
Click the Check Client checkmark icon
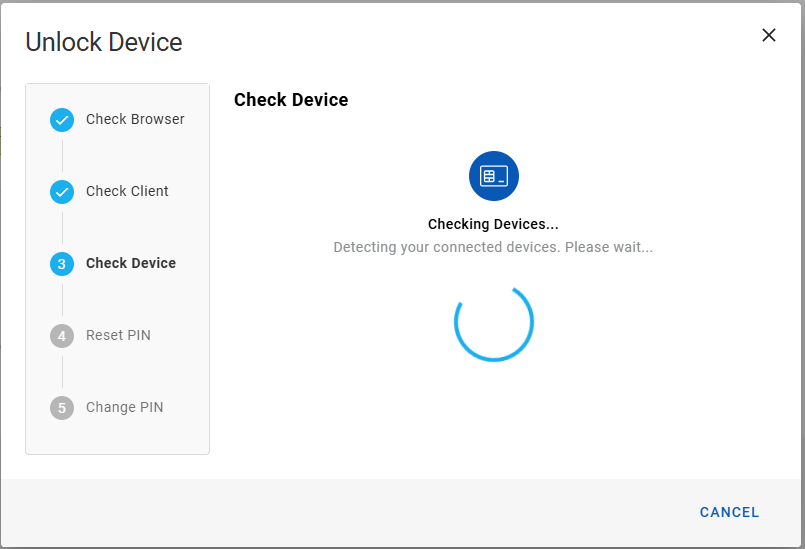click(x=62, y=192)
